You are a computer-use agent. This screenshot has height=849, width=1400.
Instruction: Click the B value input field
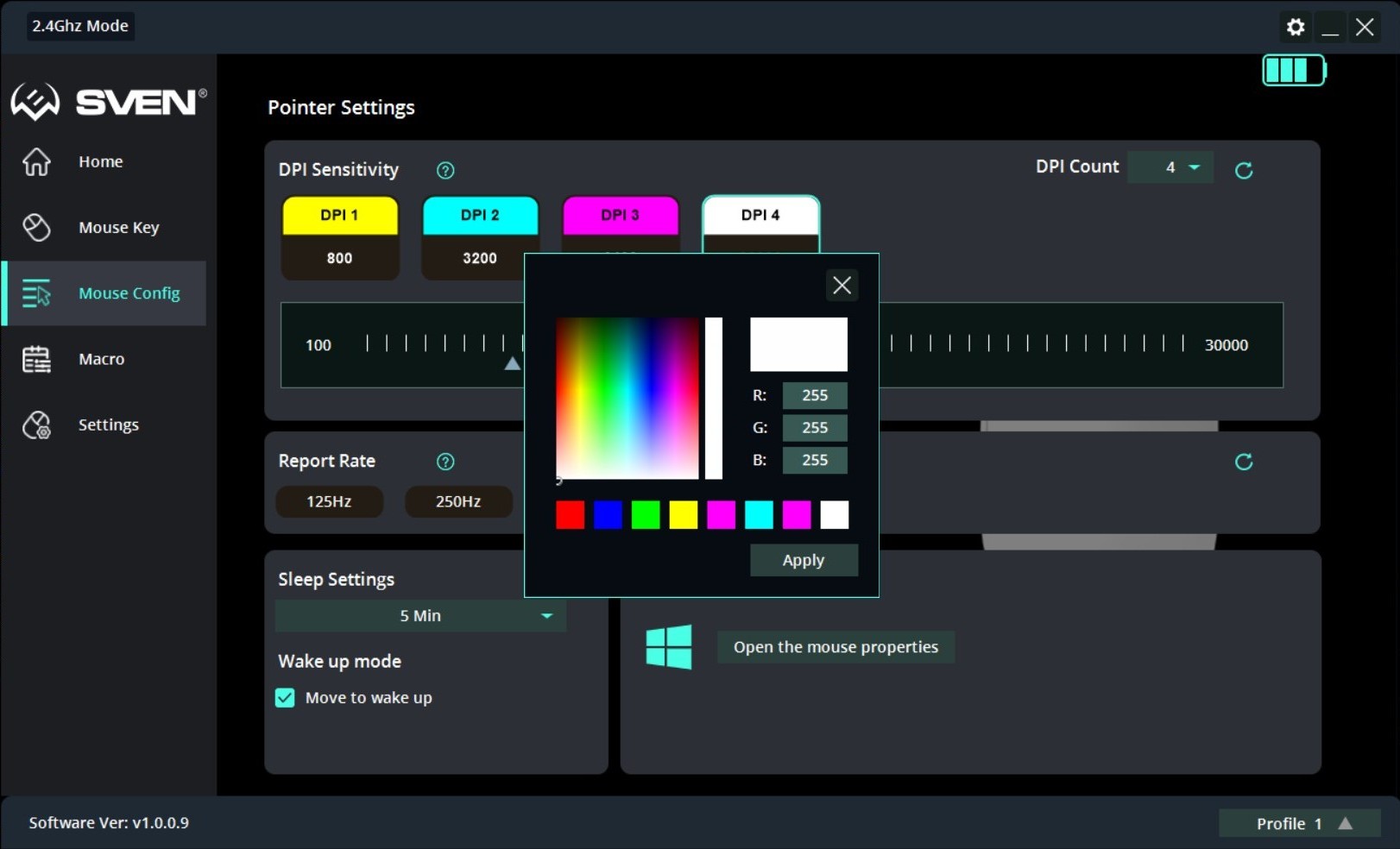815,460
